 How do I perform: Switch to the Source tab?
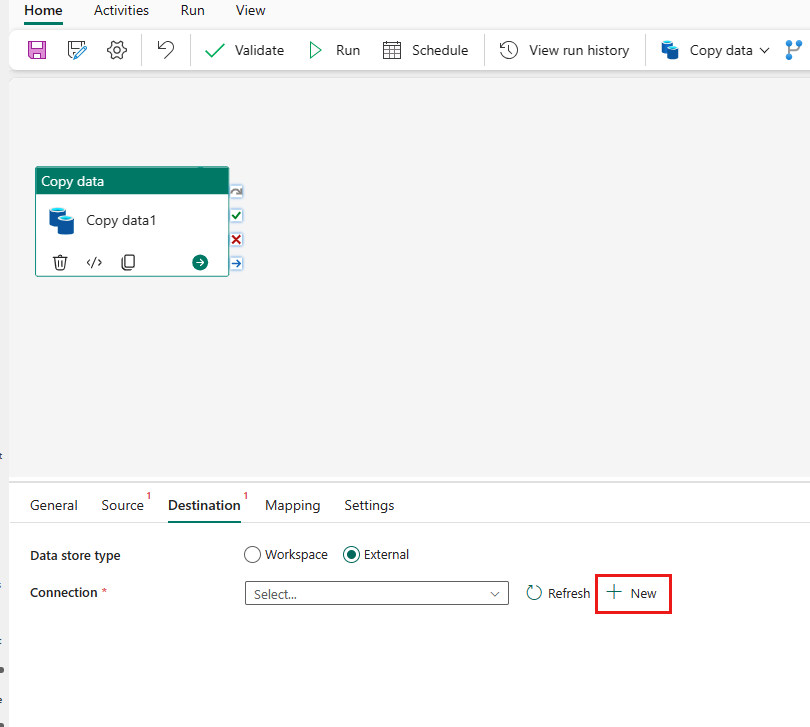(122, 505)
